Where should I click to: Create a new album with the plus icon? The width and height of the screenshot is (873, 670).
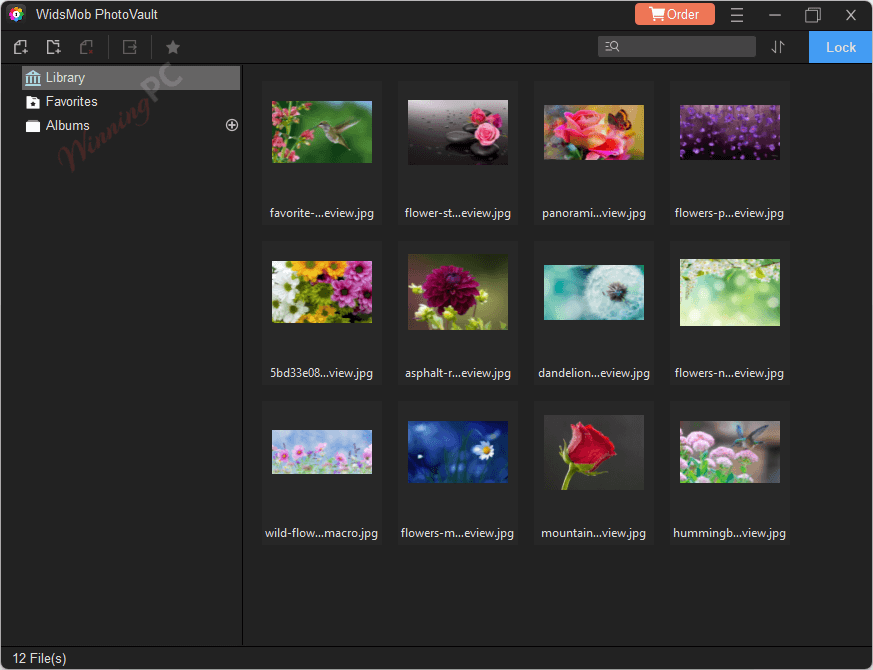click(x=231, y=125)
